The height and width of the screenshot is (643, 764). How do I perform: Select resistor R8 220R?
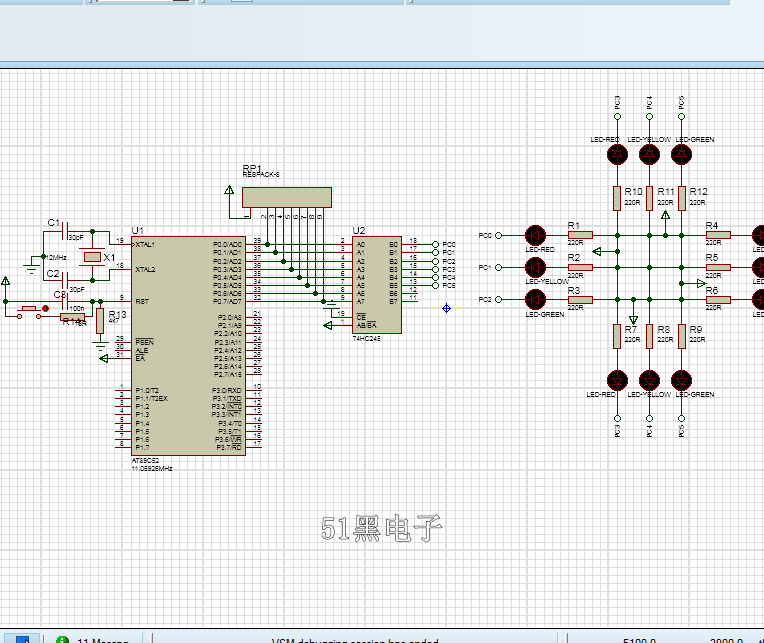point(649,336)
